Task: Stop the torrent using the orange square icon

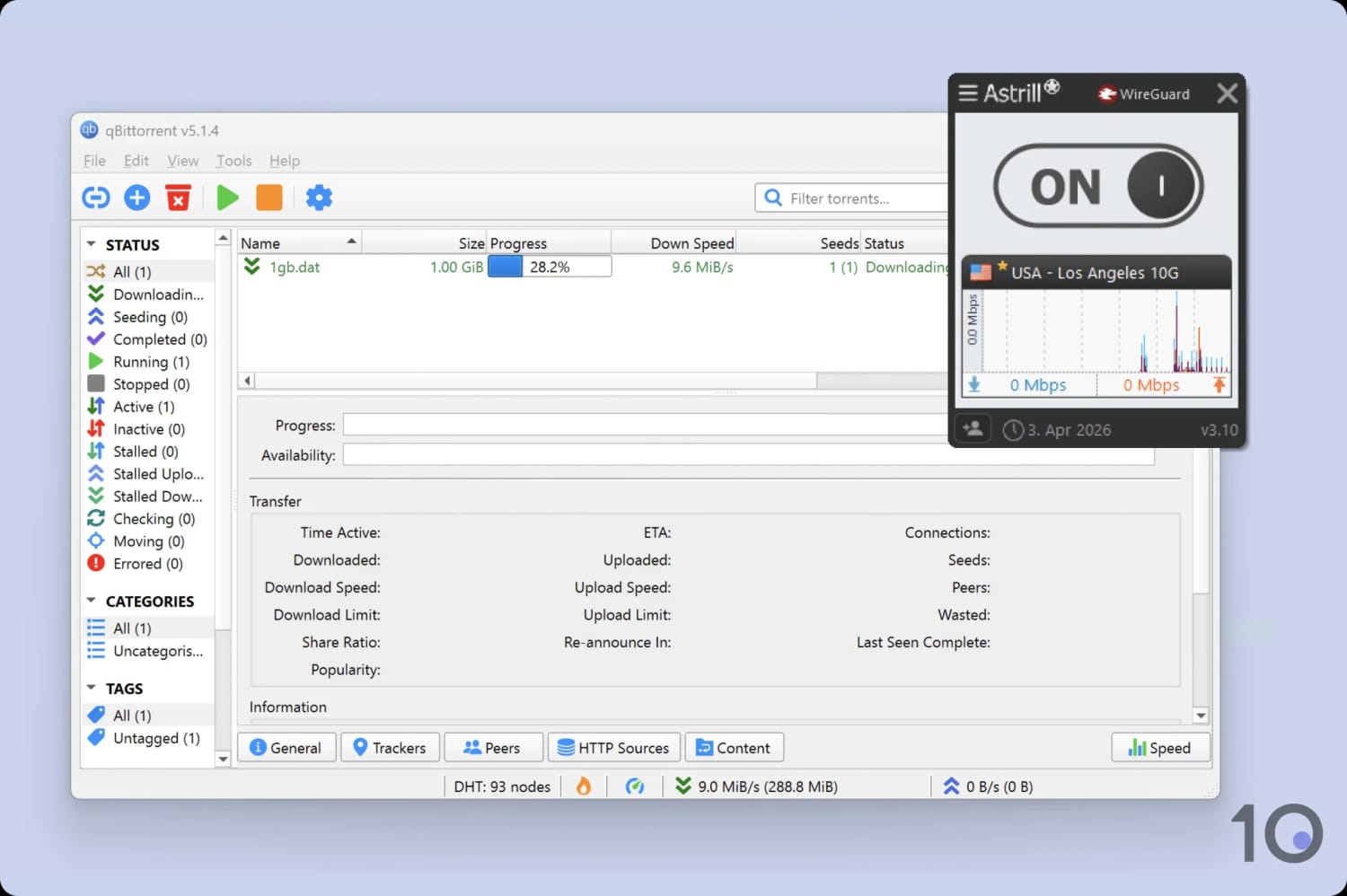Action: [x=269, y=198]
